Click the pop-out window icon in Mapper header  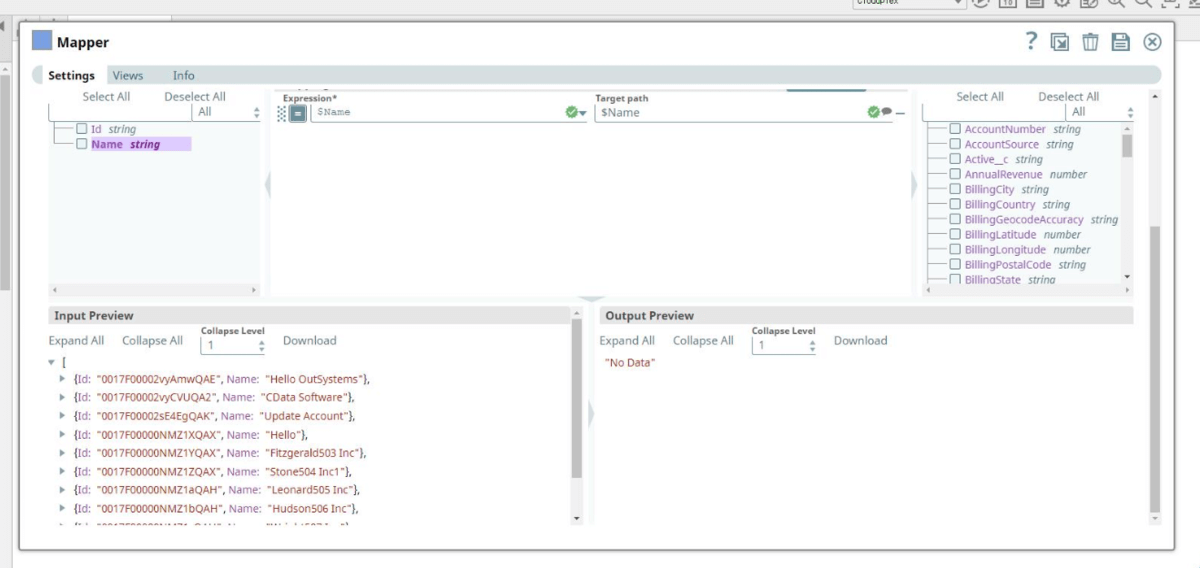click(1060, 42)
